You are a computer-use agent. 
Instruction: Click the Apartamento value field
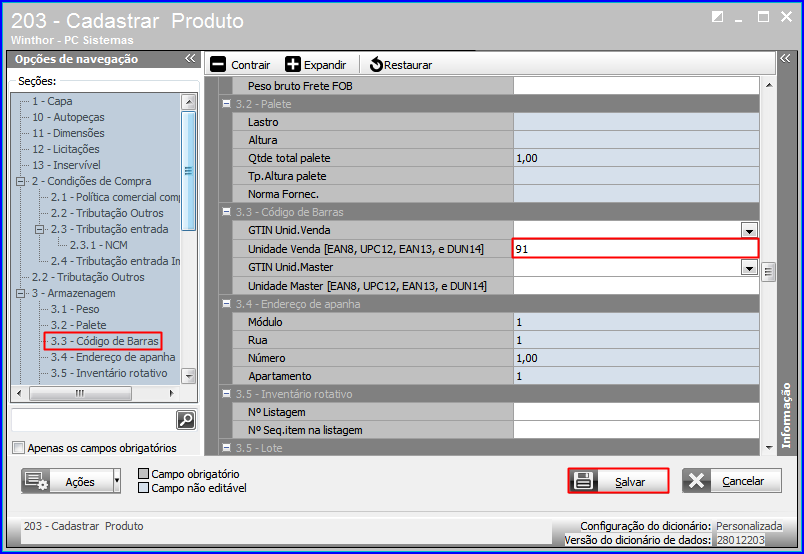pyautogui.click(x=636, y=376)
